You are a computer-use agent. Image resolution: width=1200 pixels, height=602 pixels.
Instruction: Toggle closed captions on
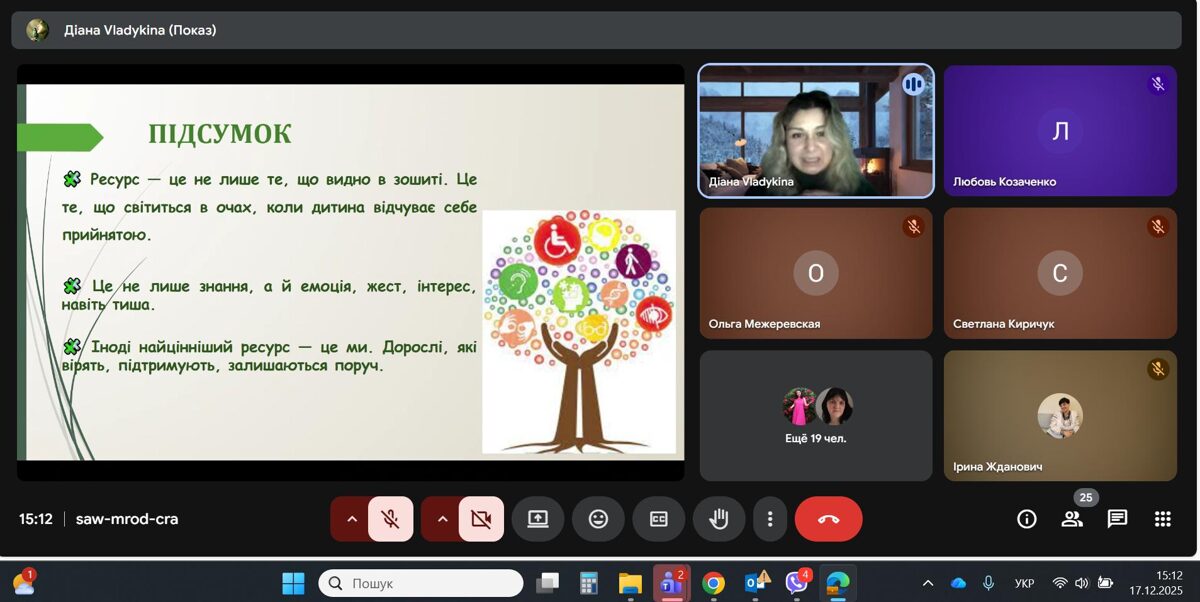658,519
